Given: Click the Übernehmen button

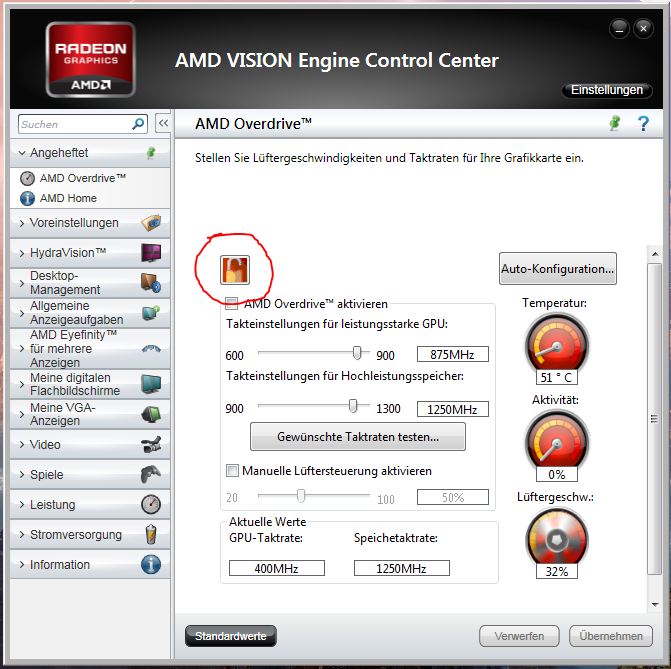Looking at the screenshot, I should (611, 636).
